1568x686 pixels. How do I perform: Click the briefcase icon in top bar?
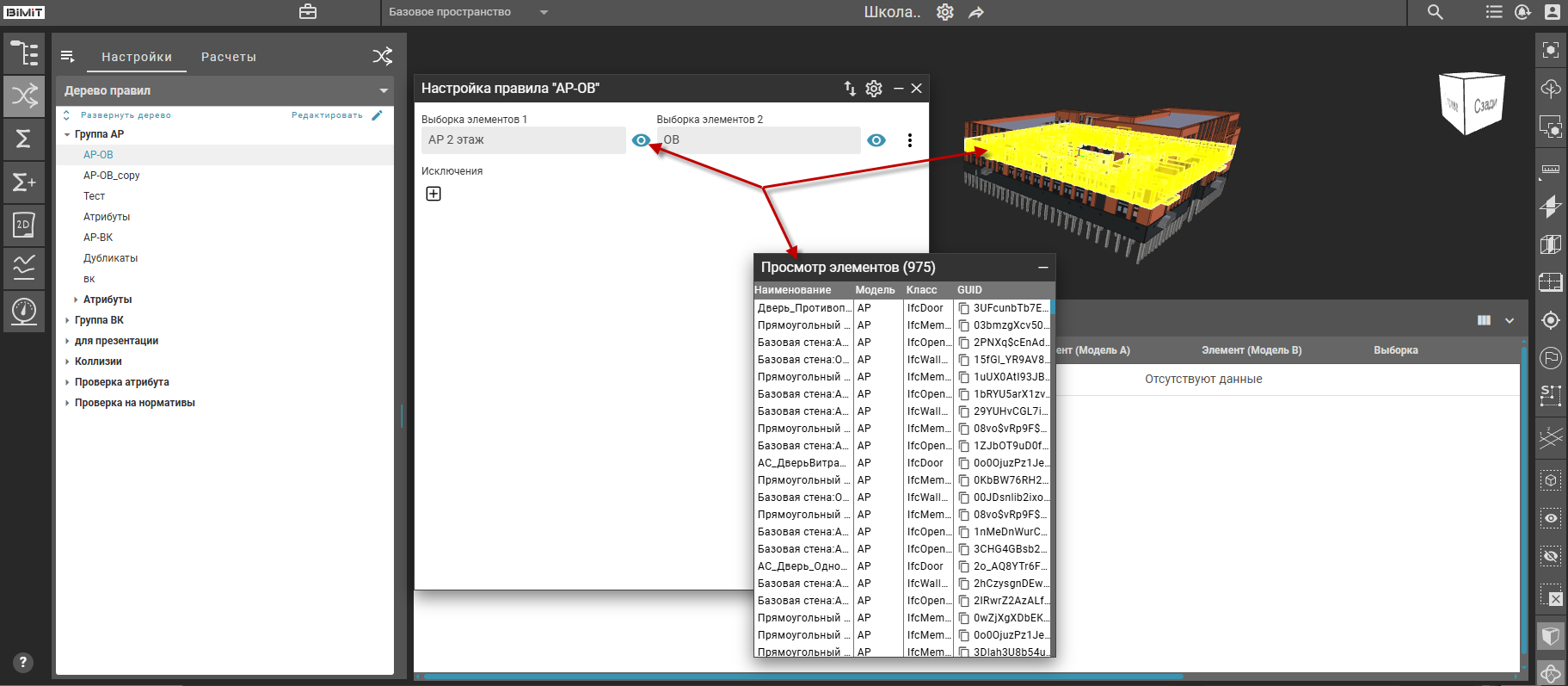tap(308, 12)
